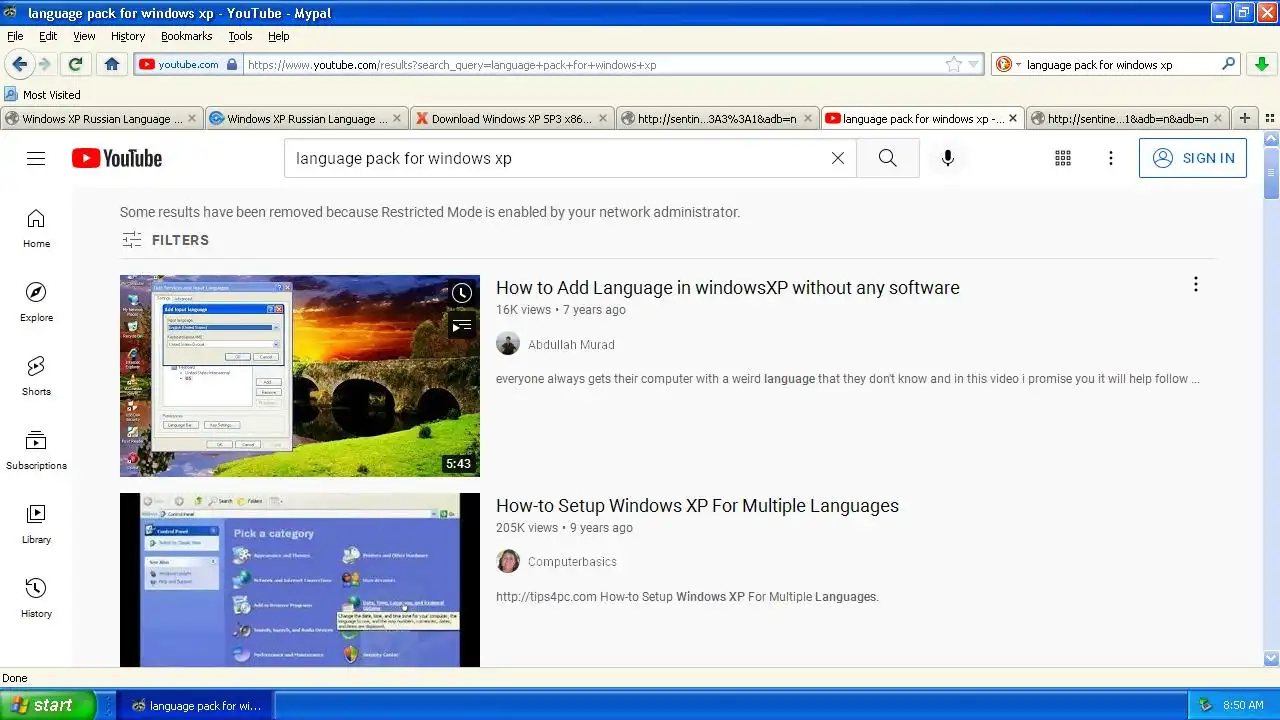1280x720 pixels.
Task: Click the browser search magnifier icon
Action: [x=1229, y=64]
